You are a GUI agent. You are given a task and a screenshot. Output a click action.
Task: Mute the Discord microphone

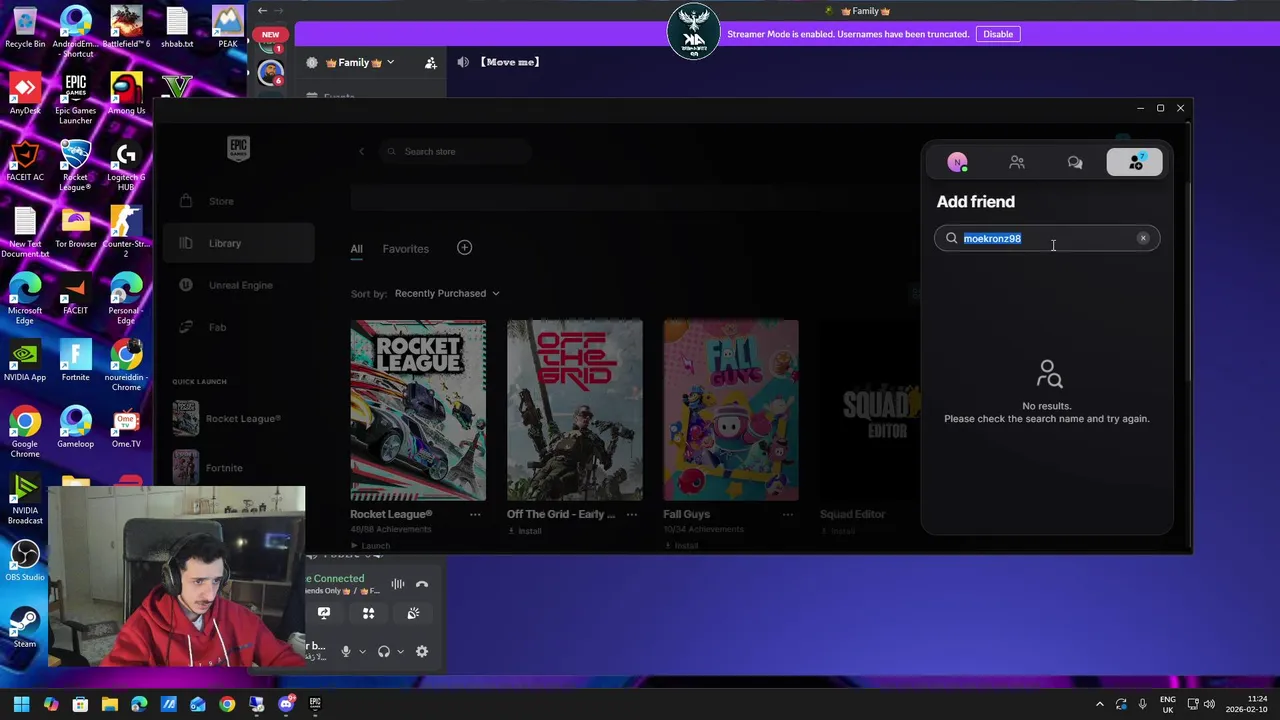tap(346, 651)
